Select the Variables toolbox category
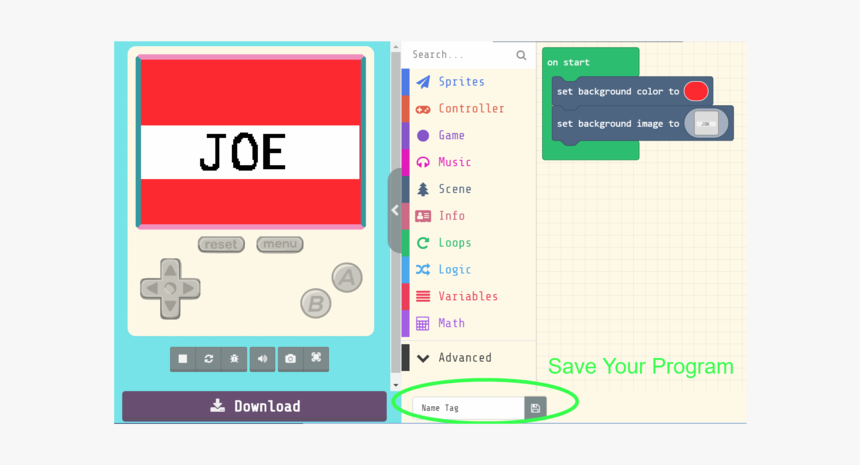Viewport: 860px width, 465px height. pyautogui.click(x=468, y=297)
